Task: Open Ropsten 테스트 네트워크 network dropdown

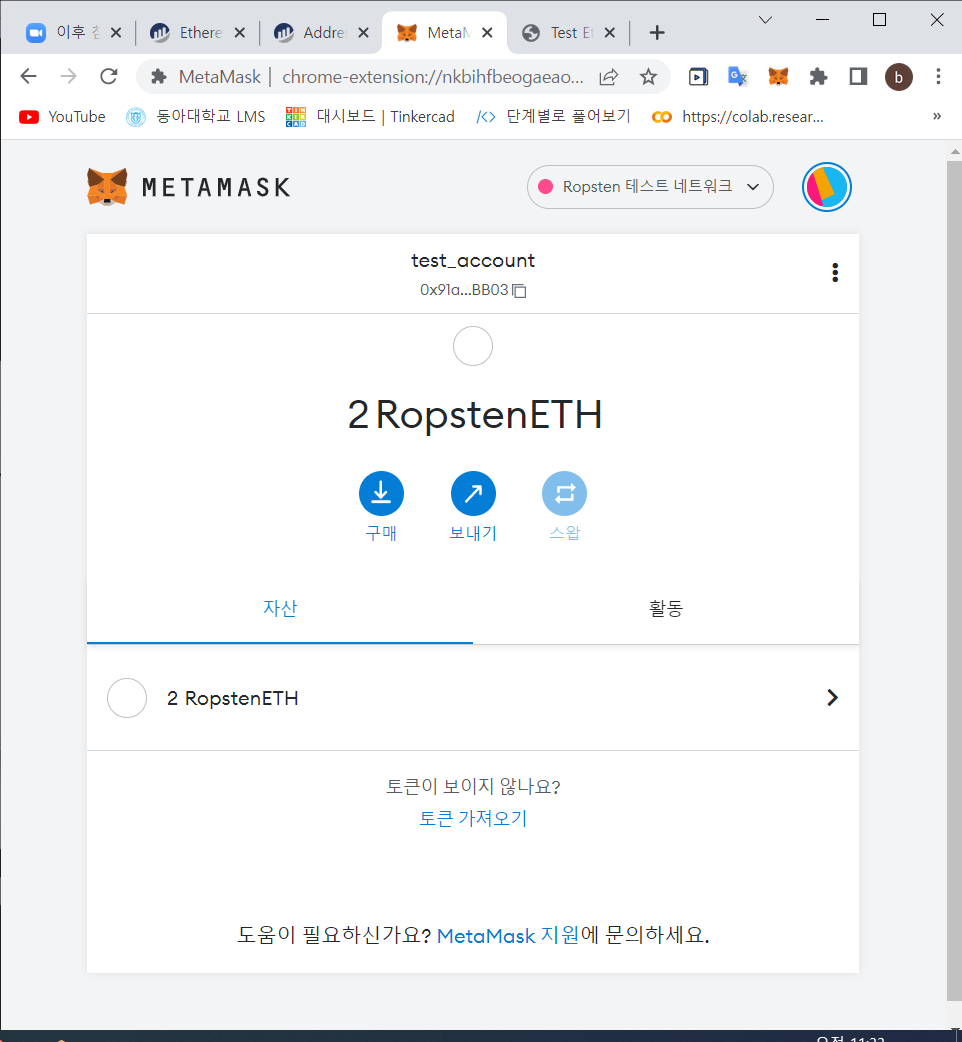Action: coord(650,187)
